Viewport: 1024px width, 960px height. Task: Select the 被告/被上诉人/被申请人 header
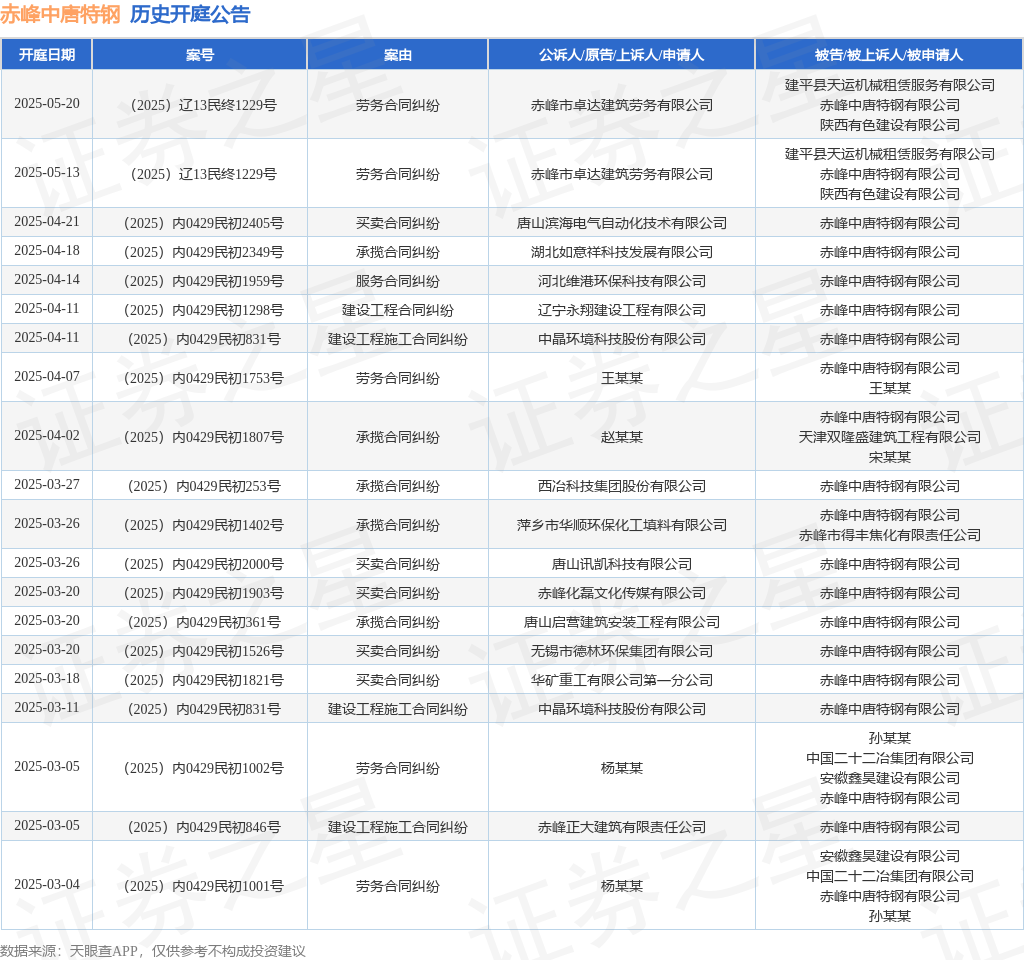coord(889,55)
